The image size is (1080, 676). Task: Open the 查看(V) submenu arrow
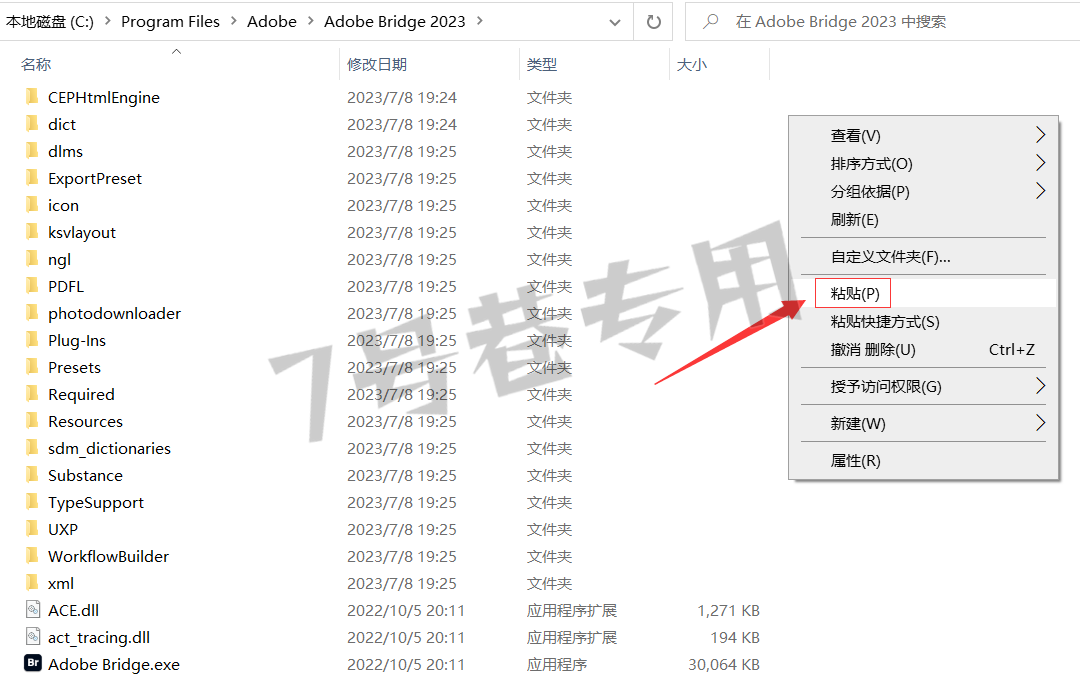coord(1040,135)
